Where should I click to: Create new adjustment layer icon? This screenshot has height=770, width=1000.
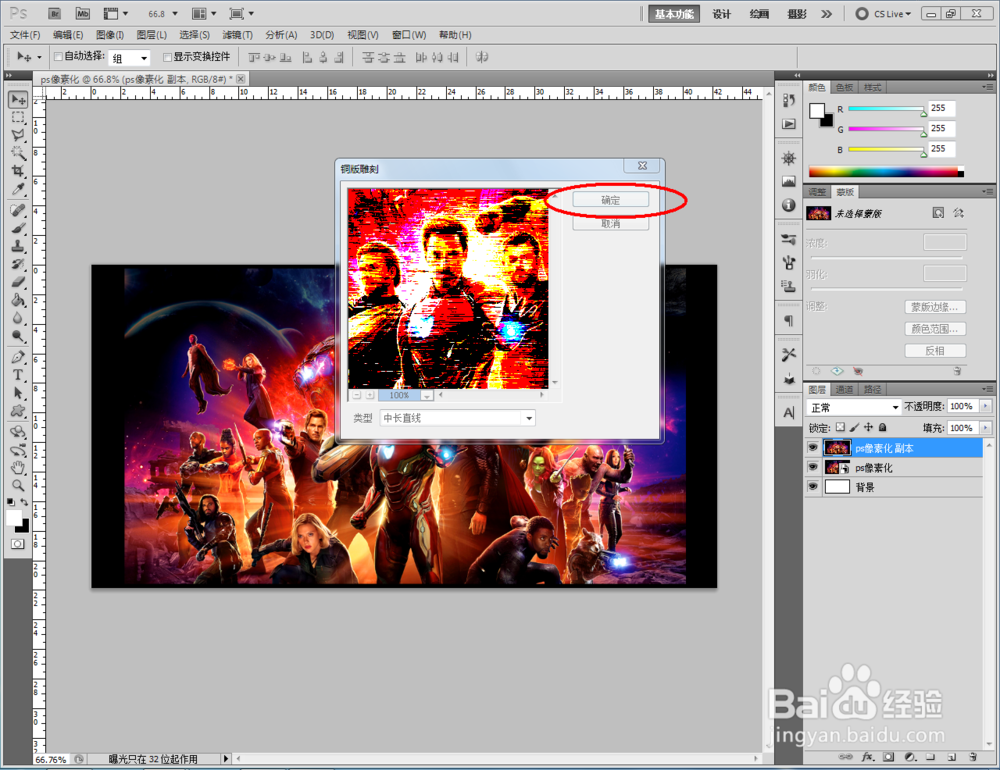pos(910,757)
